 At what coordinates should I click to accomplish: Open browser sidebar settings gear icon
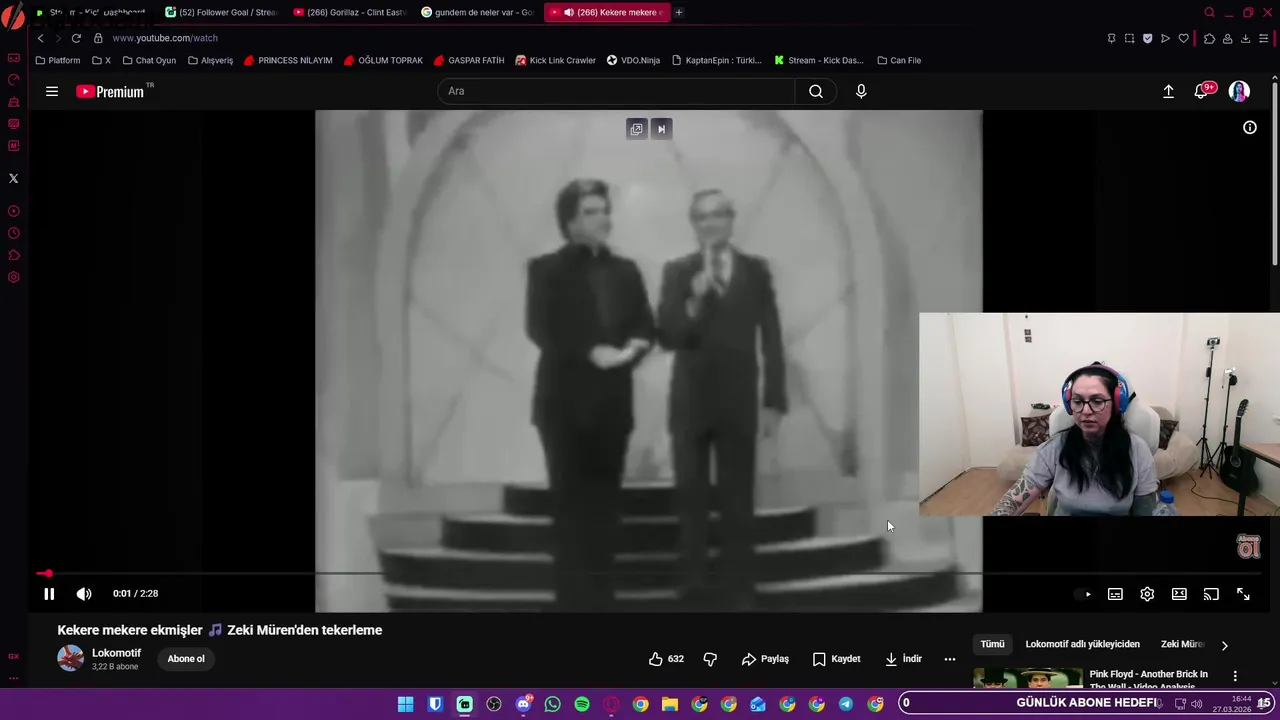13,277
